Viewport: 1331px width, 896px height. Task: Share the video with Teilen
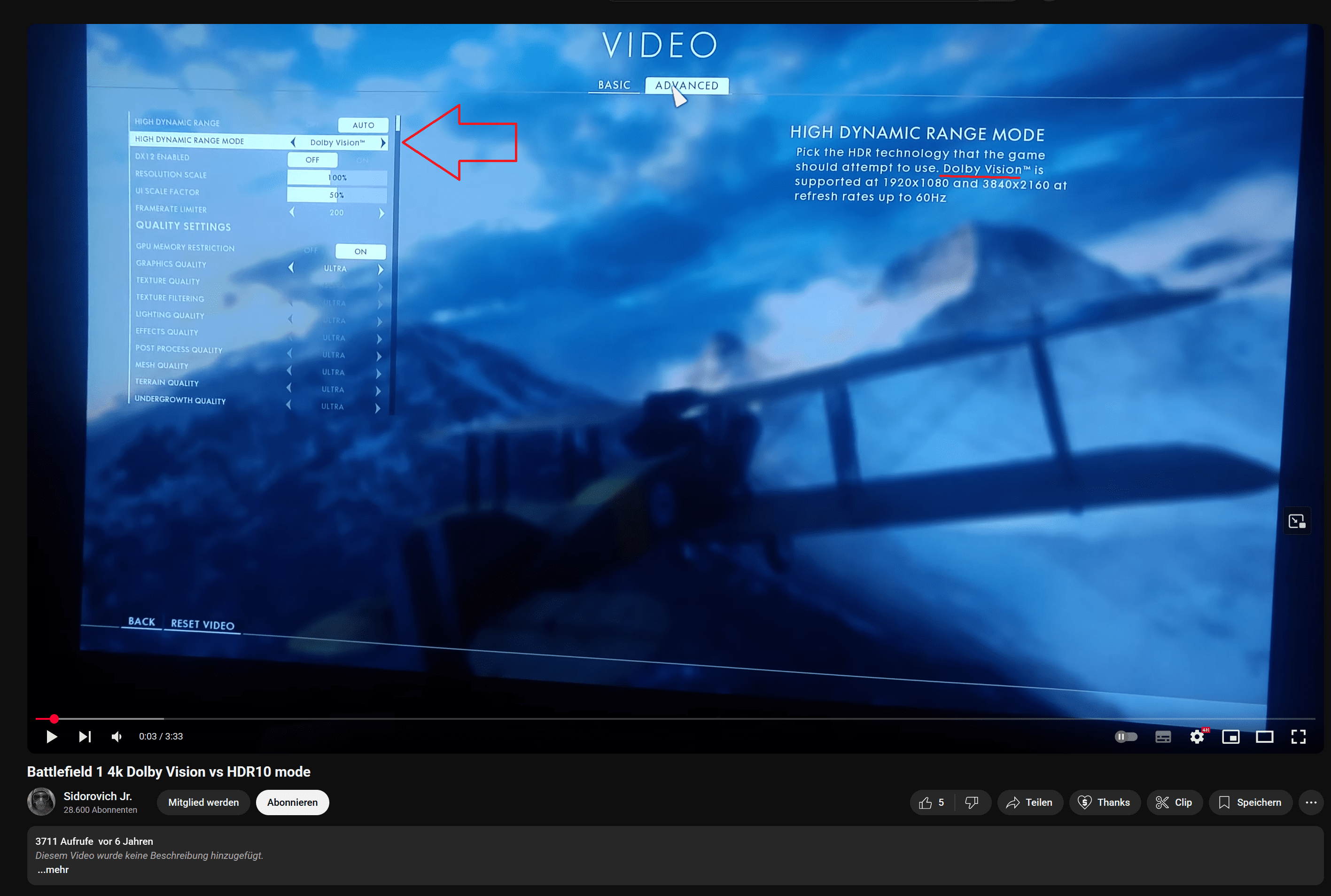1030,803
